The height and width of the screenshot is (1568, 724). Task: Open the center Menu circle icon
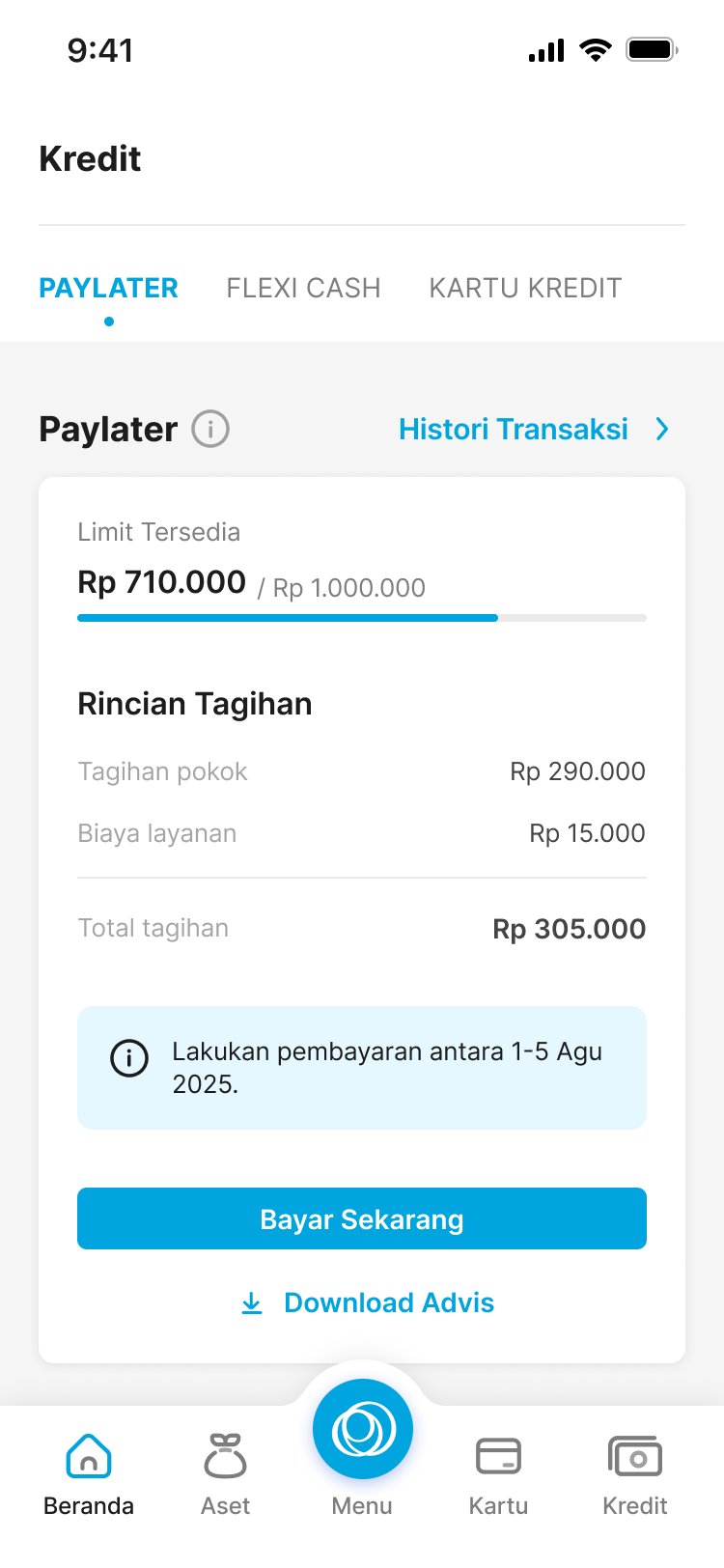coord(363,1429)
